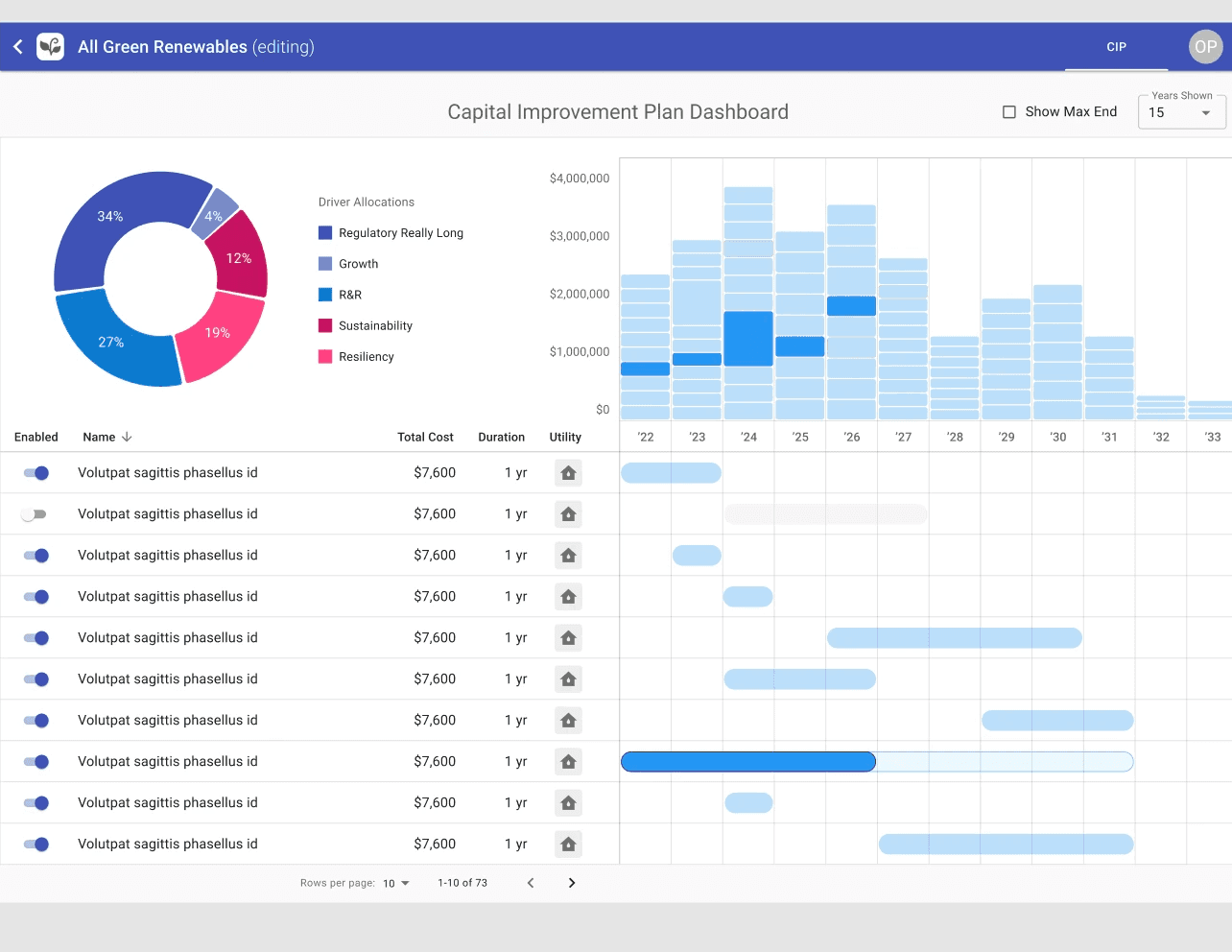Click the last row's Gantt bar
This screenshot has height=952, width=1232.
[x=1006, y=845]
